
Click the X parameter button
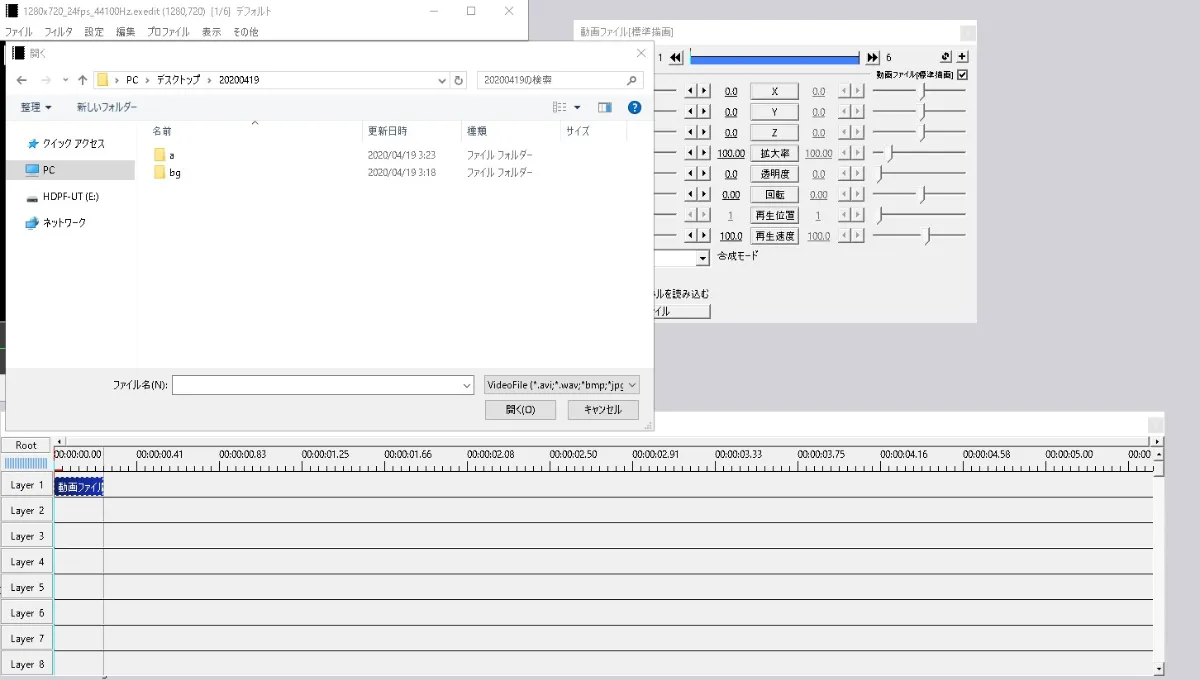(774, 91)
